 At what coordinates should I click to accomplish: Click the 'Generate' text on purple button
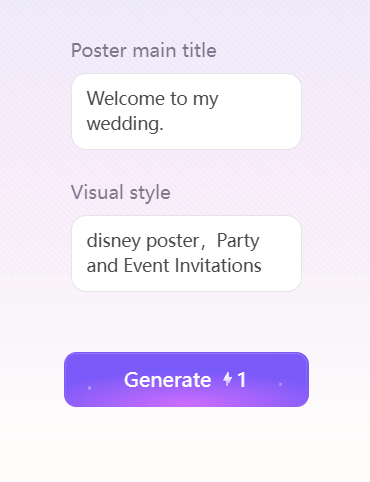167,380
